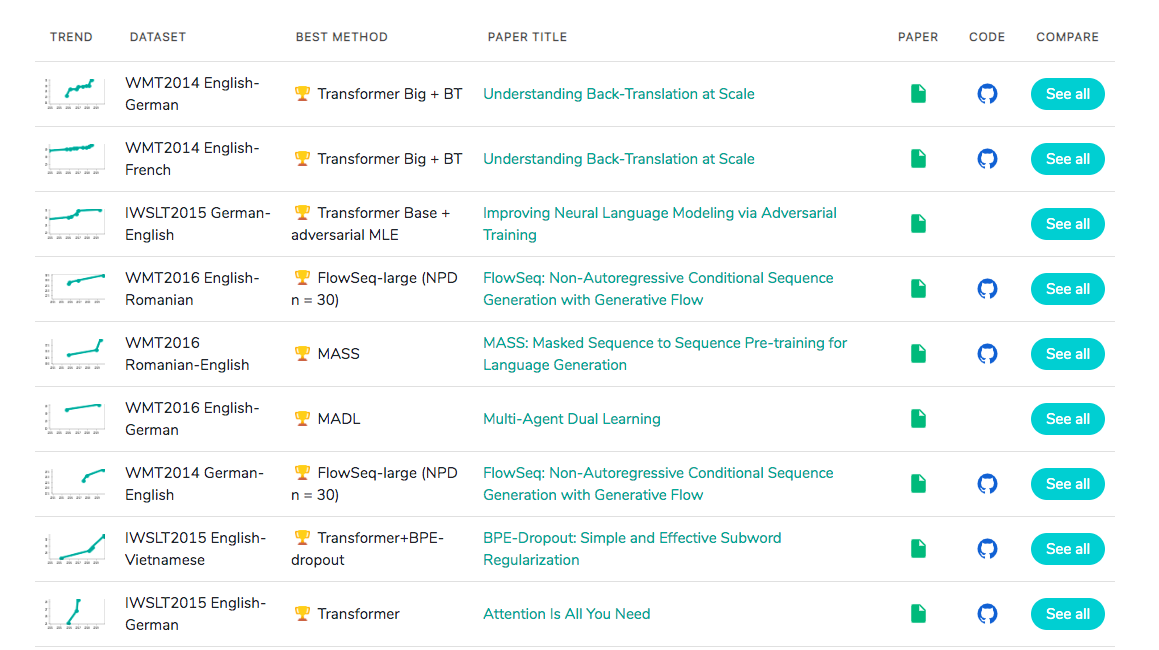Open Understanding Back-Translation at Scale for English-French
Image resolution: width=1159 pixels, height=650 pixels.
tap(618, 159)
